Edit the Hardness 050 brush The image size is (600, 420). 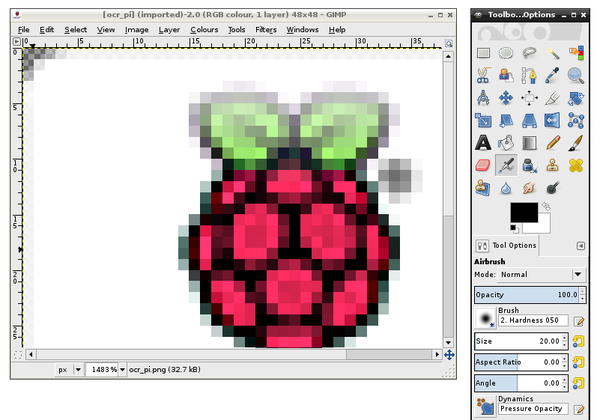point(579,322)
